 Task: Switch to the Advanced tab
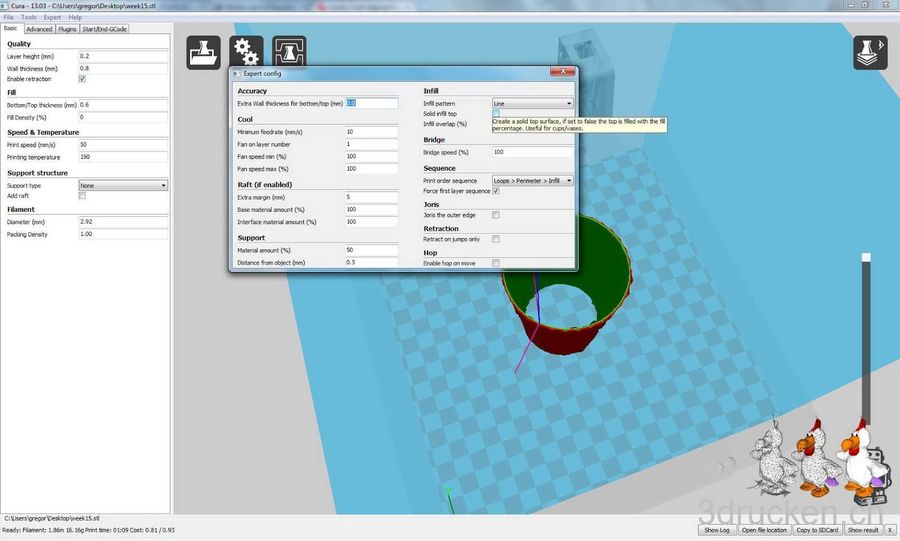[x=39, y=29]
